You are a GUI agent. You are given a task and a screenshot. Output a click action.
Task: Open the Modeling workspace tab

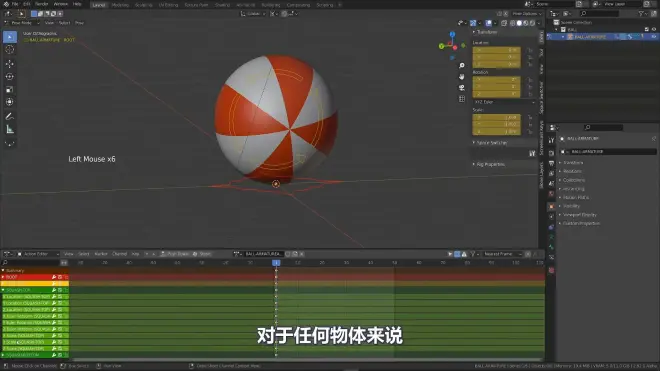(120, 5)
